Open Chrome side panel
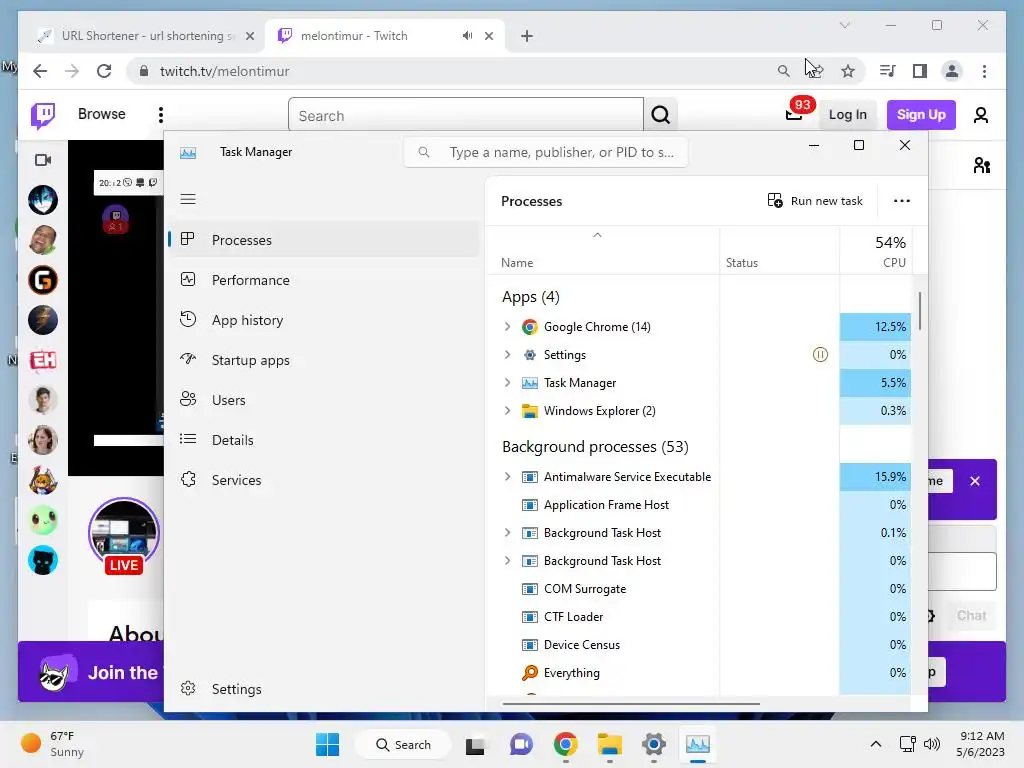1024x768 pixels. 920,71
